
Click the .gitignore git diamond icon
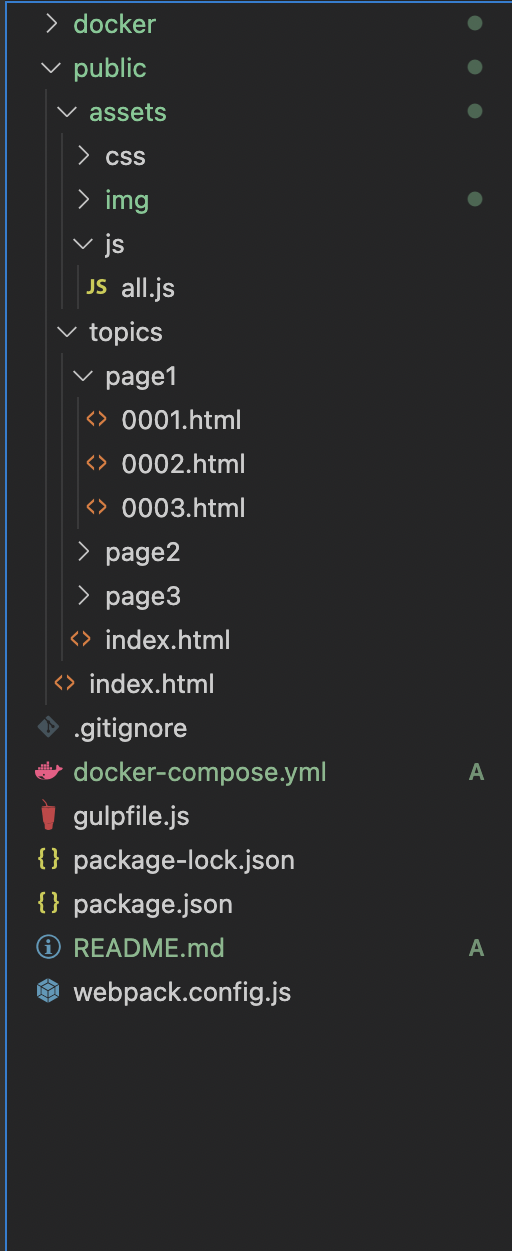pyautogui.click(x=48, y=728)
